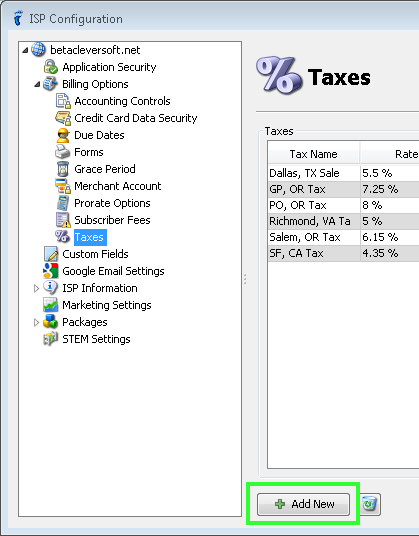The width and height of the screenshot is (419, 536).
Task: Click the Due Dates worker icon
Action: pos(63,135)
